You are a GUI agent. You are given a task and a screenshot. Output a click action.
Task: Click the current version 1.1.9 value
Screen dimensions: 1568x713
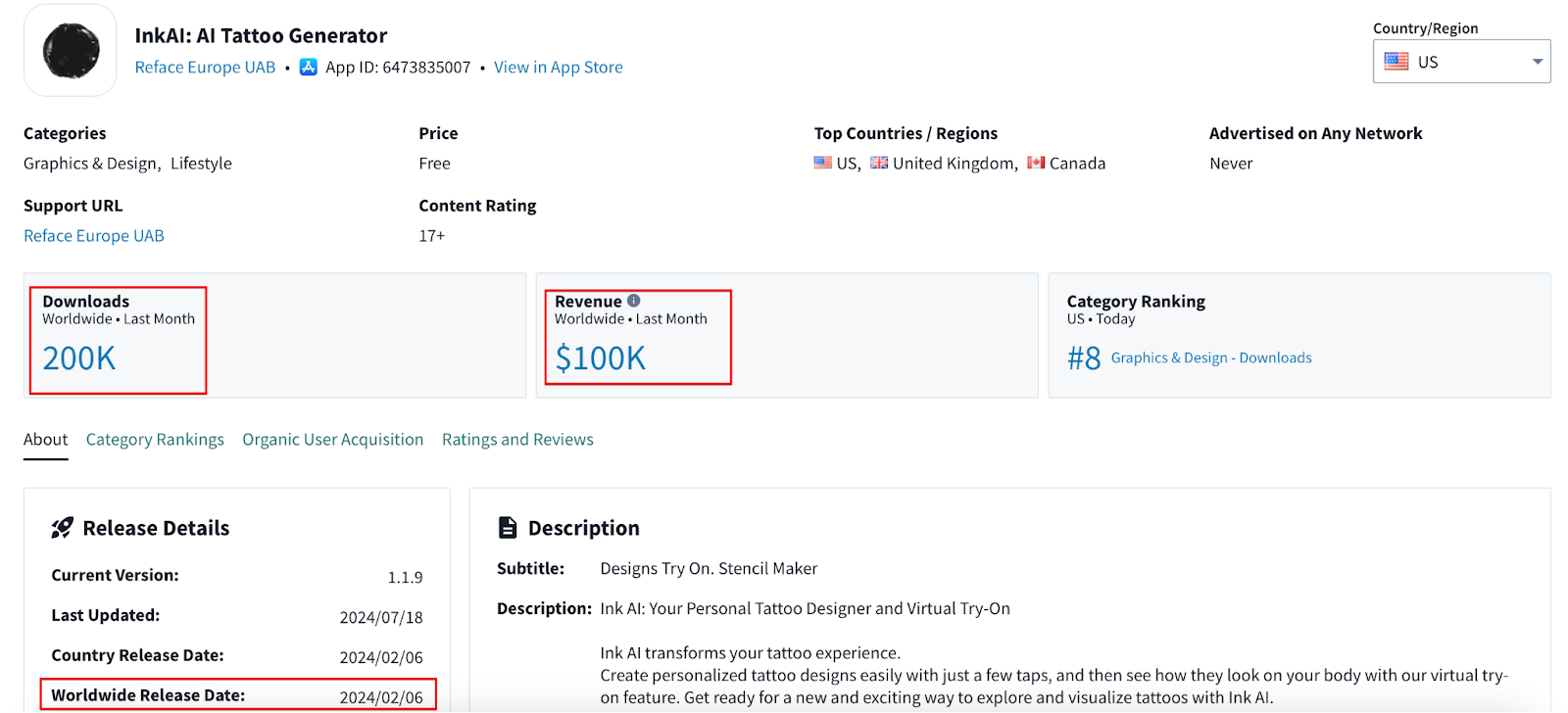click(x=405, y=578)
